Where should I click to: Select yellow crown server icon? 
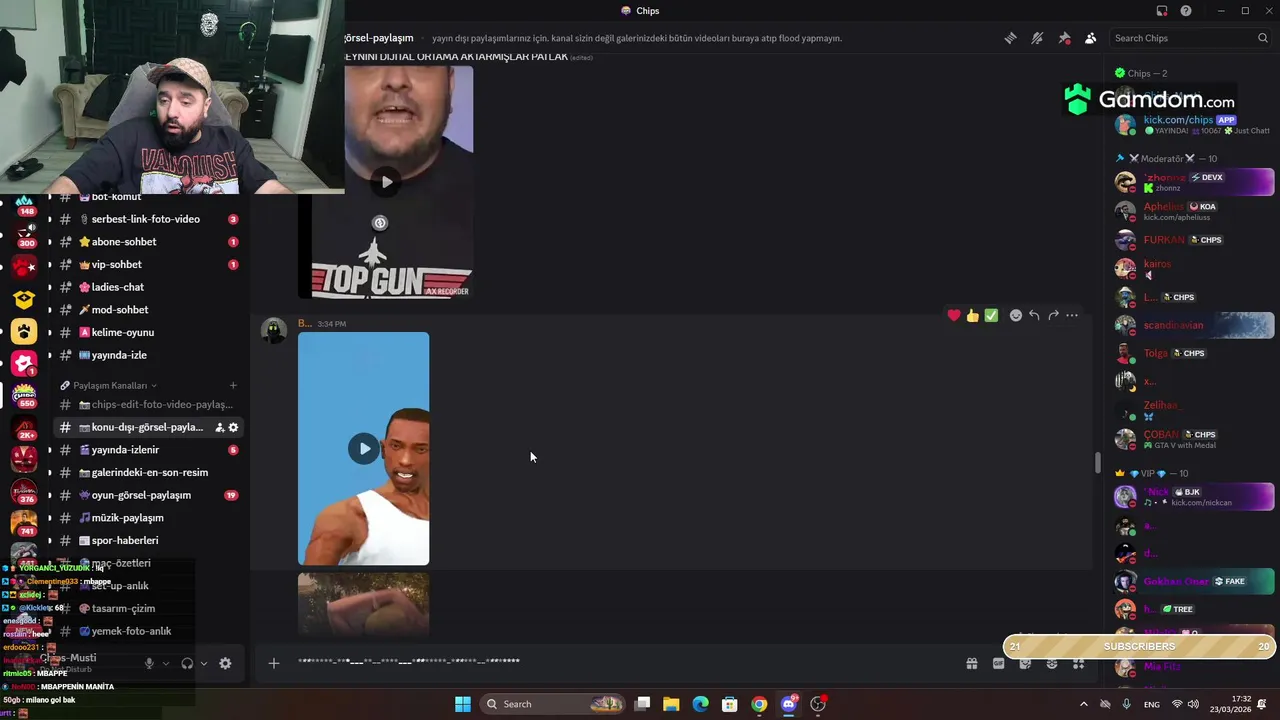click(24, 331)
